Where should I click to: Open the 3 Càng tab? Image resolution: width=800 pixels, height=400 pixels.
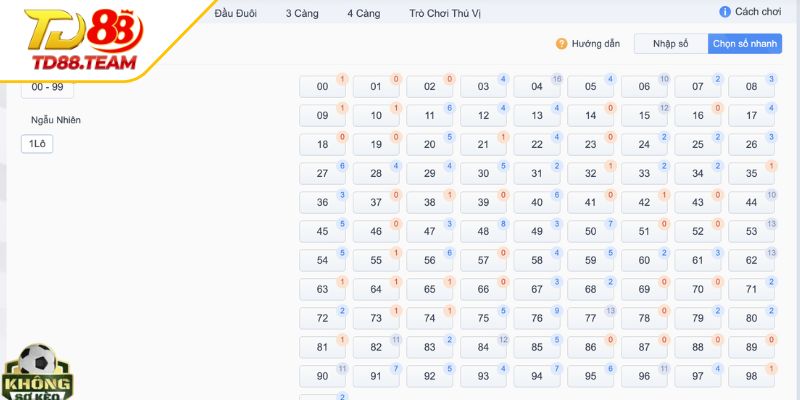pyautogui.click(x=302, y=14)
